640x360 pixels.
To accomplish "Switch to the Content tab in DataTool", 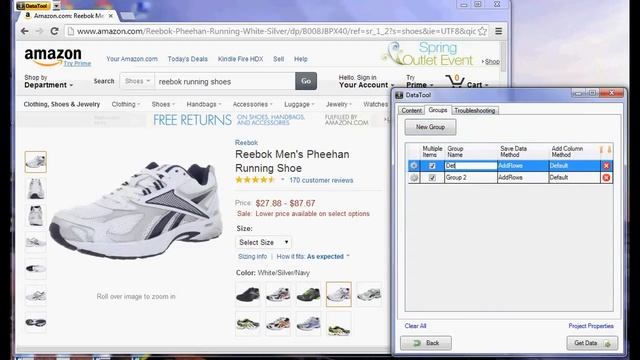I will tap(411, 111).
